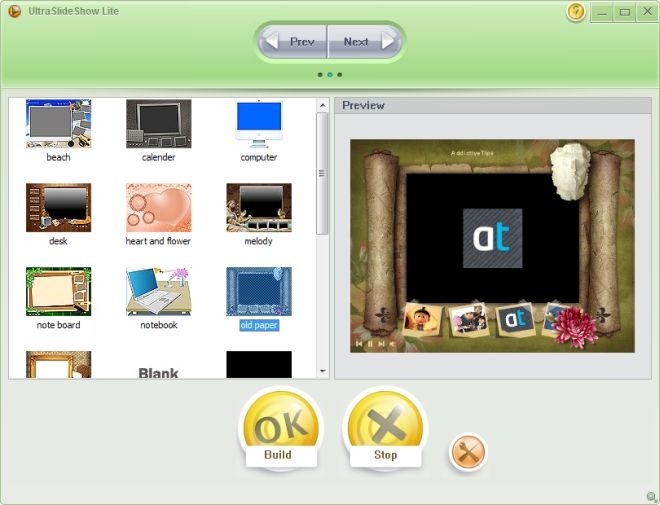Screen dimensions: 660x505
Task: Select the calender theme thumbnail
Action: click(x=159, y=124)
